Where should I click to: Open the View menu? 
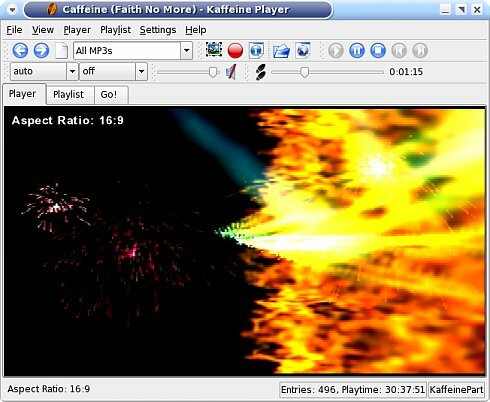pos(43,30)
